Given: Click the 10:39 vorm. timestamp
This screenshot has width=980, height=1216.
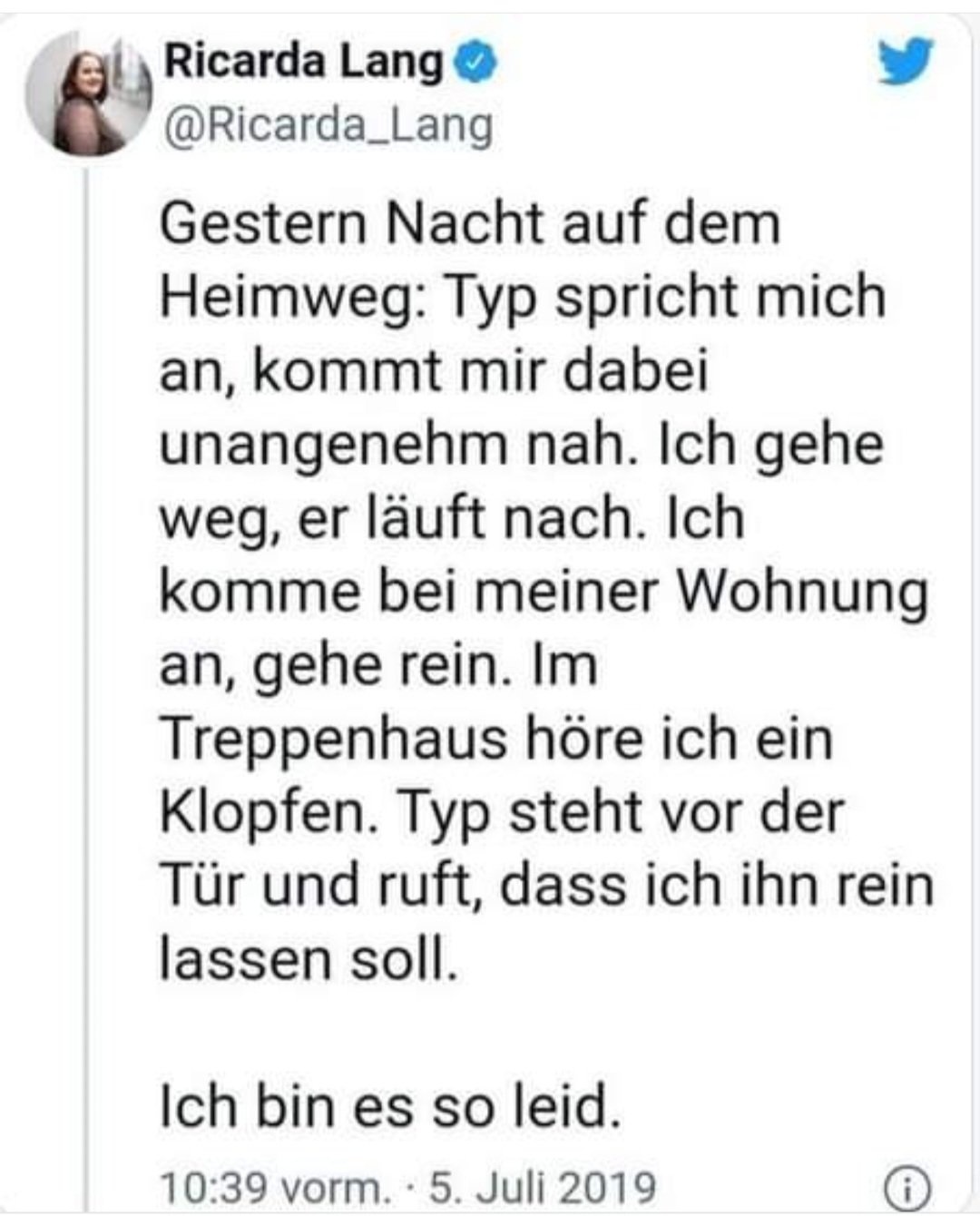Looking at the screenshot, I should coord(273,1186).
